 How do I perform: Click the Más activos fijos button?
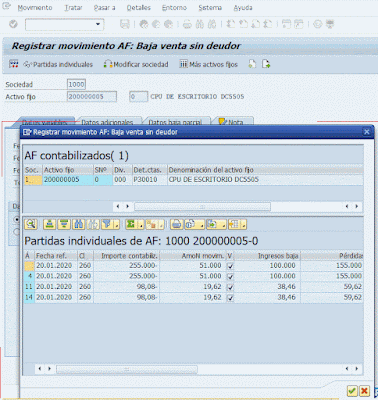tap(209, 64)
